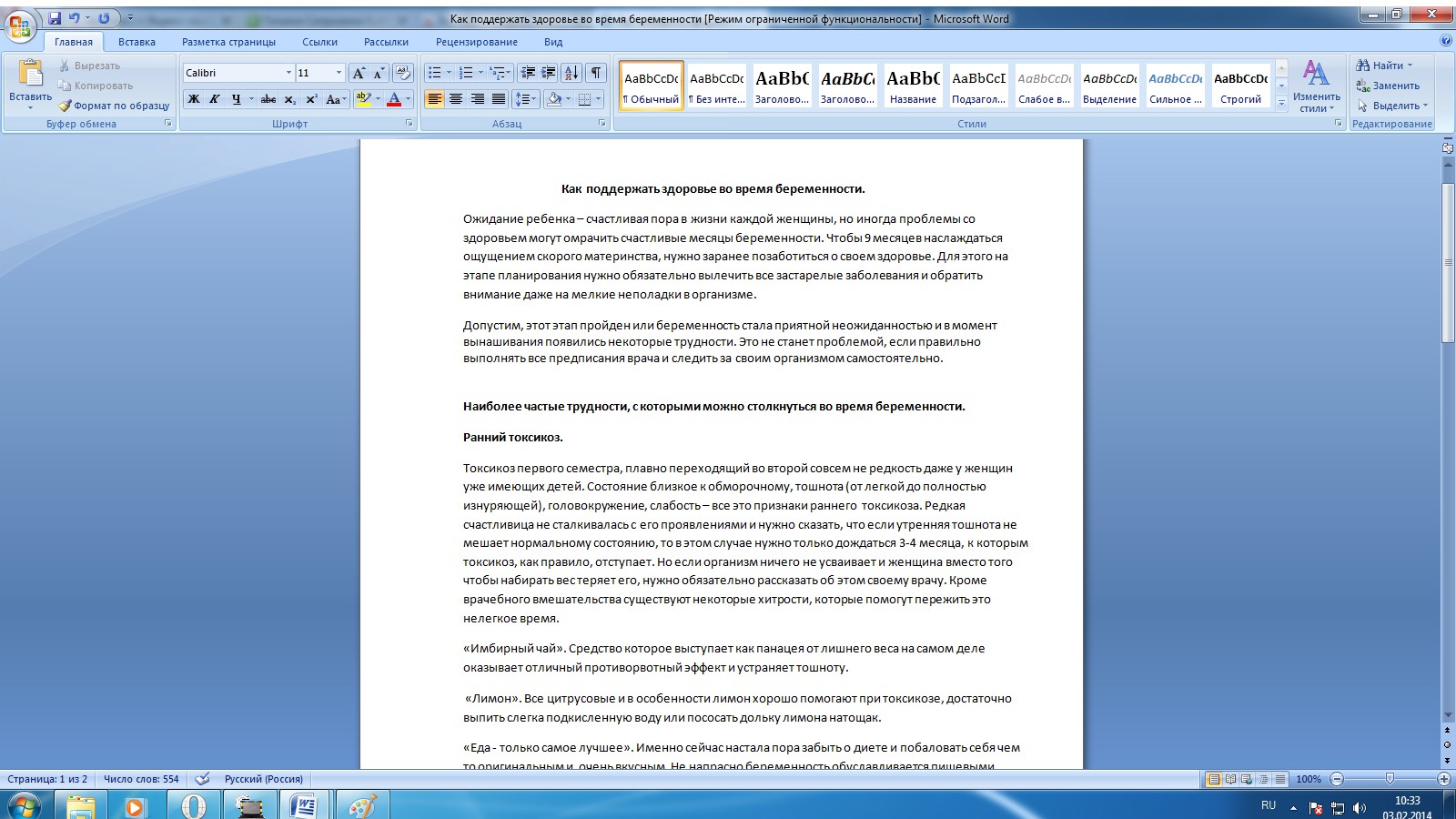Undo the last action
This screenshot has height=819, width=1456.
click(x=75, y=18)
